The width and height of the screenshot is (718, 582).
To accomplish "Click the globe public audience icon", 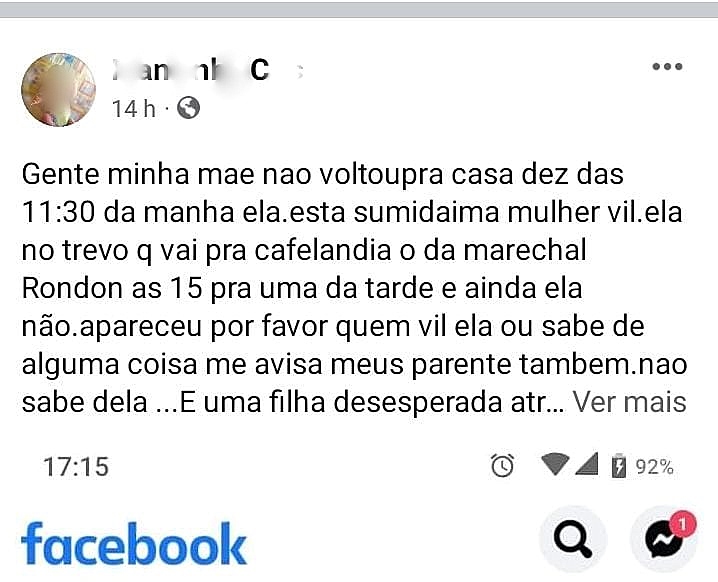I will (x=188, y=108).
